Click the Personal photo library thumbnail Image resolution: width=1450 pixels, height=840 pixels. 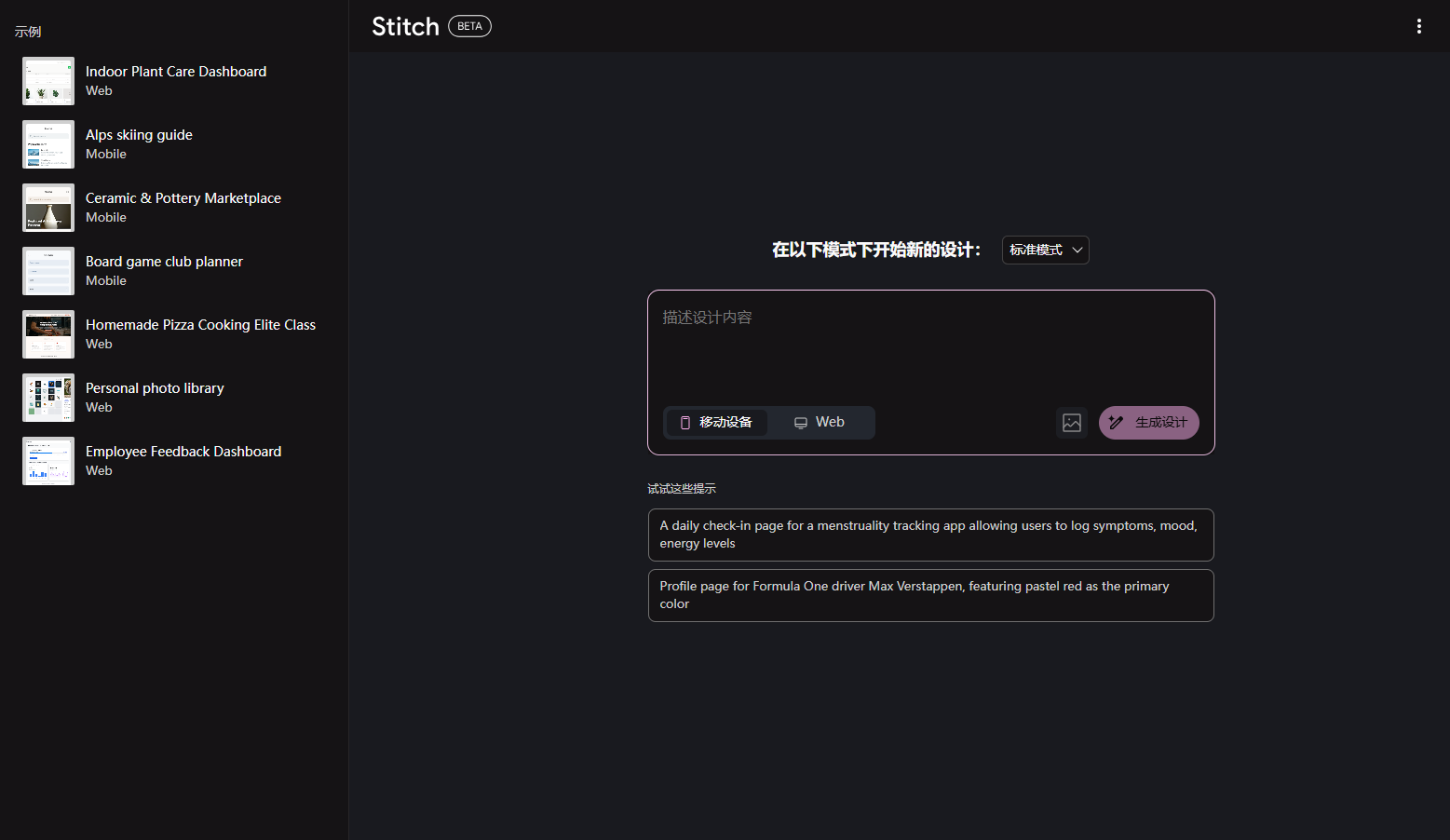48,398
